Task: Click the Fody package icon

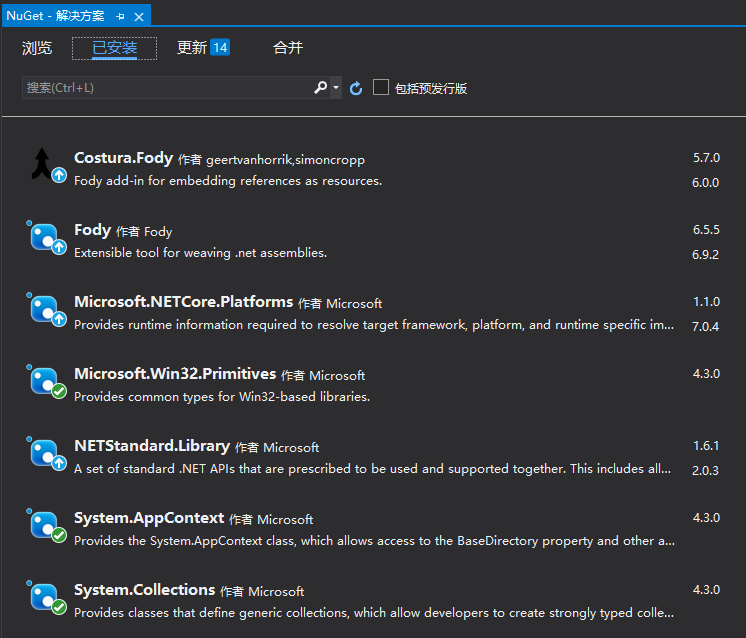Action: (48, 237)
